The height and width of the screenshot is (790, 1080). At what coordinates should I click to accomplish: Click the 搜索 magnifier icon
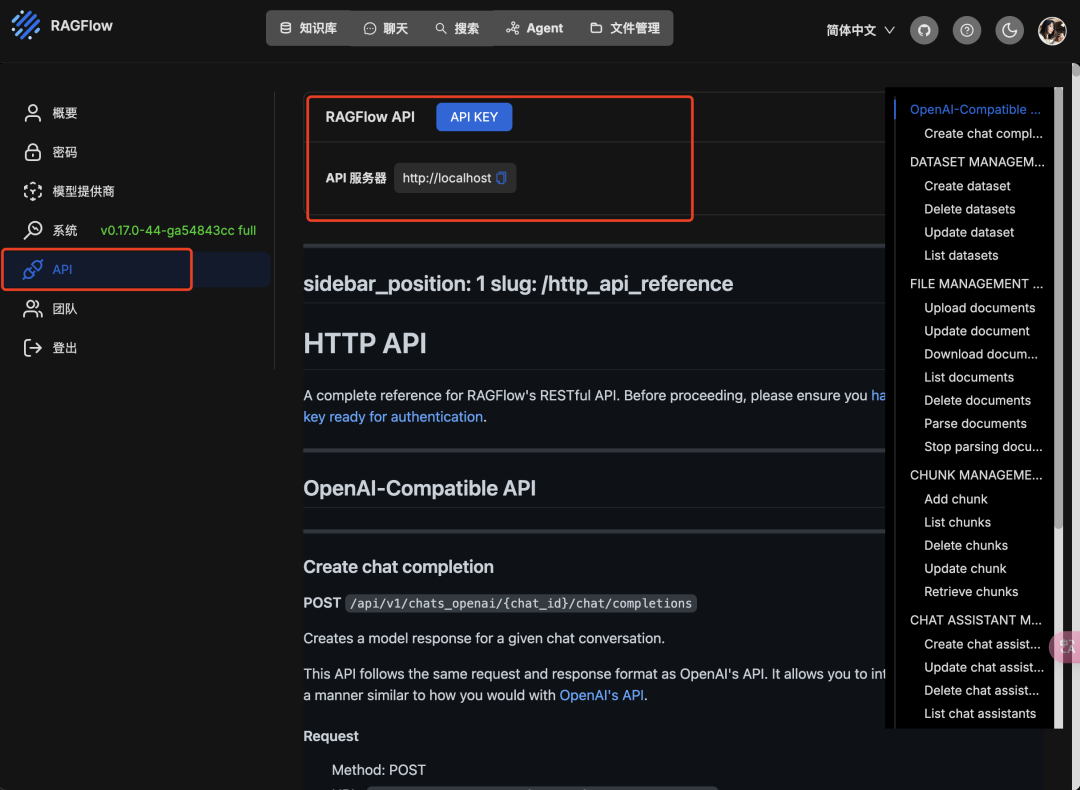pos(441,28)
